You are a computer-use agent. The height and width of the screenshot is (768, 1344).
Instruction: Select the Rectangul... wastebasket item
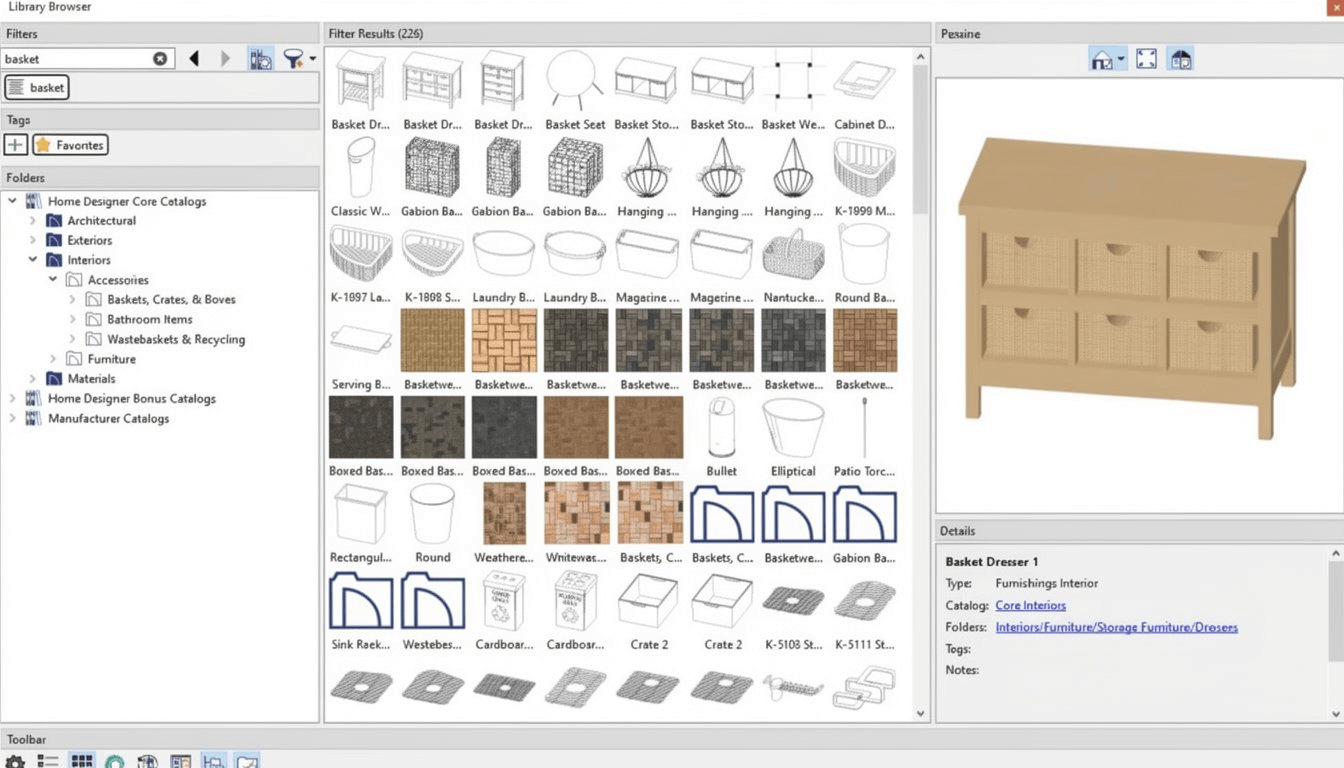(x=361, y=523)
